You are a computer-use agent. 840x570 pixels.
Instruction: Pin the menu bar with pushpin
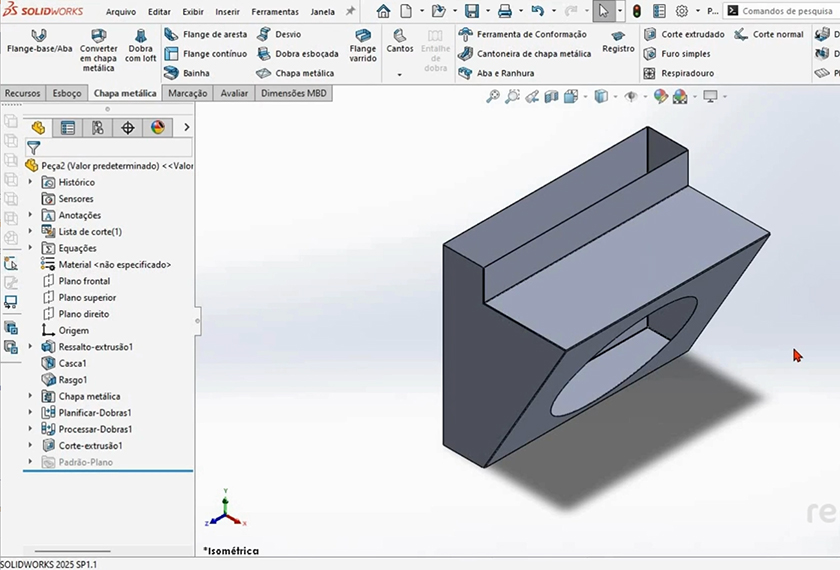pos(350,11)
